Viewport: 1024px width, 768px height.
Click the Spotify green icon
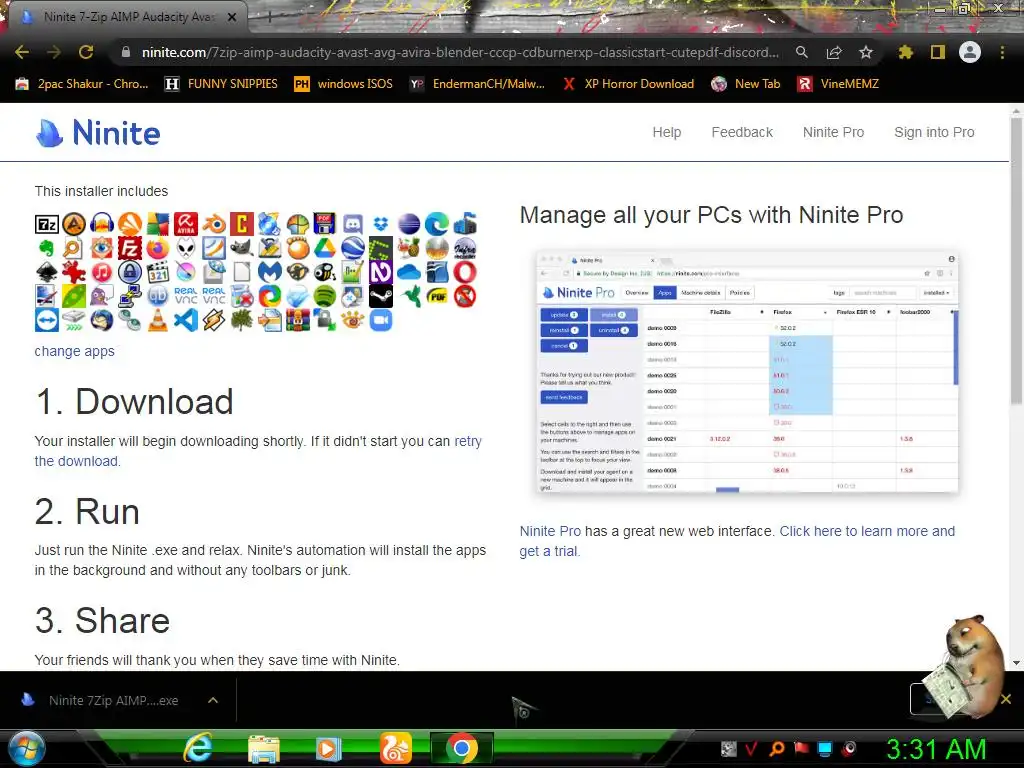click(x=325, y=296)
